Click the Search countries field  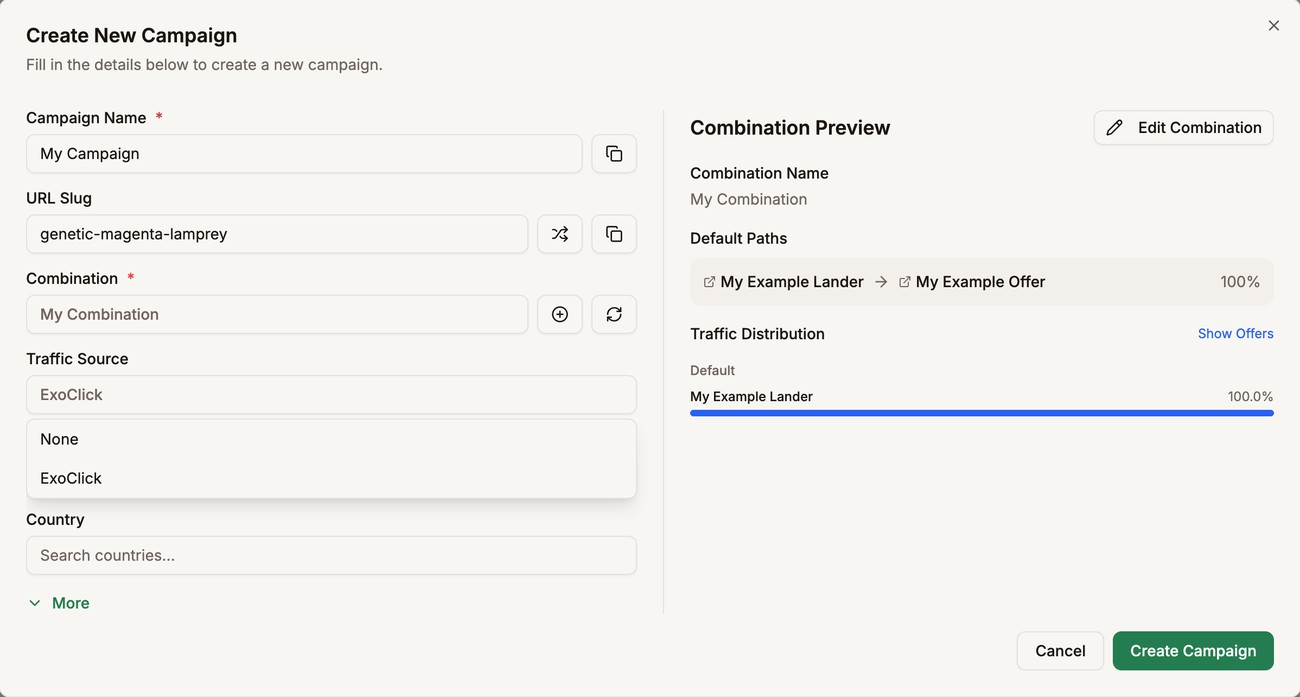click(x=331, y=555)
